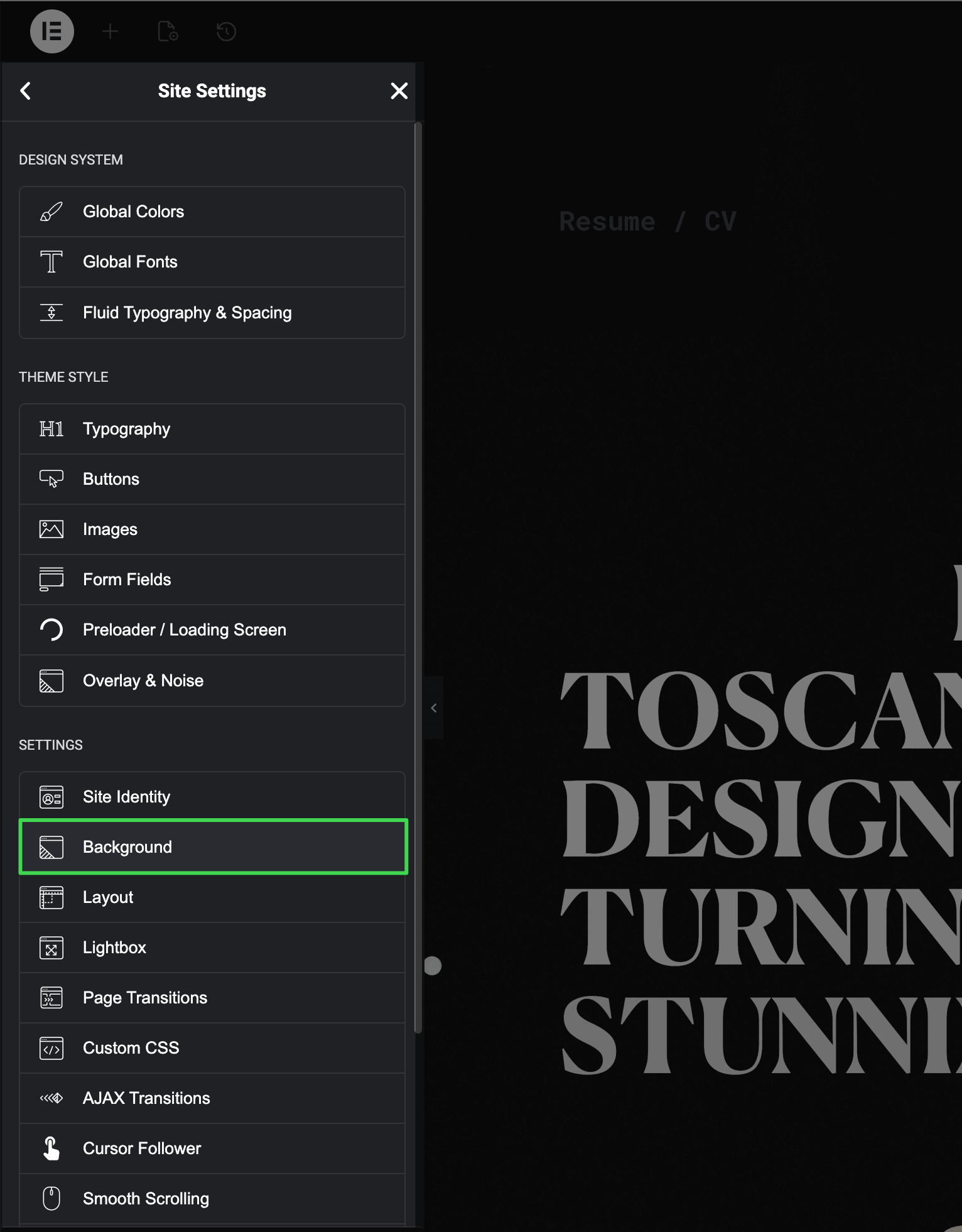
Task: Close the Site Settings panel
Action: click(399, 91)
